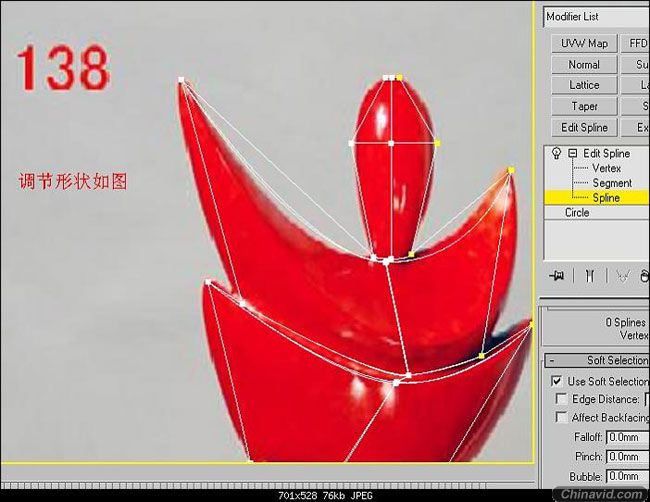Click the Bubble value field
The image size is (650, 502).
[x=628, y=476]
